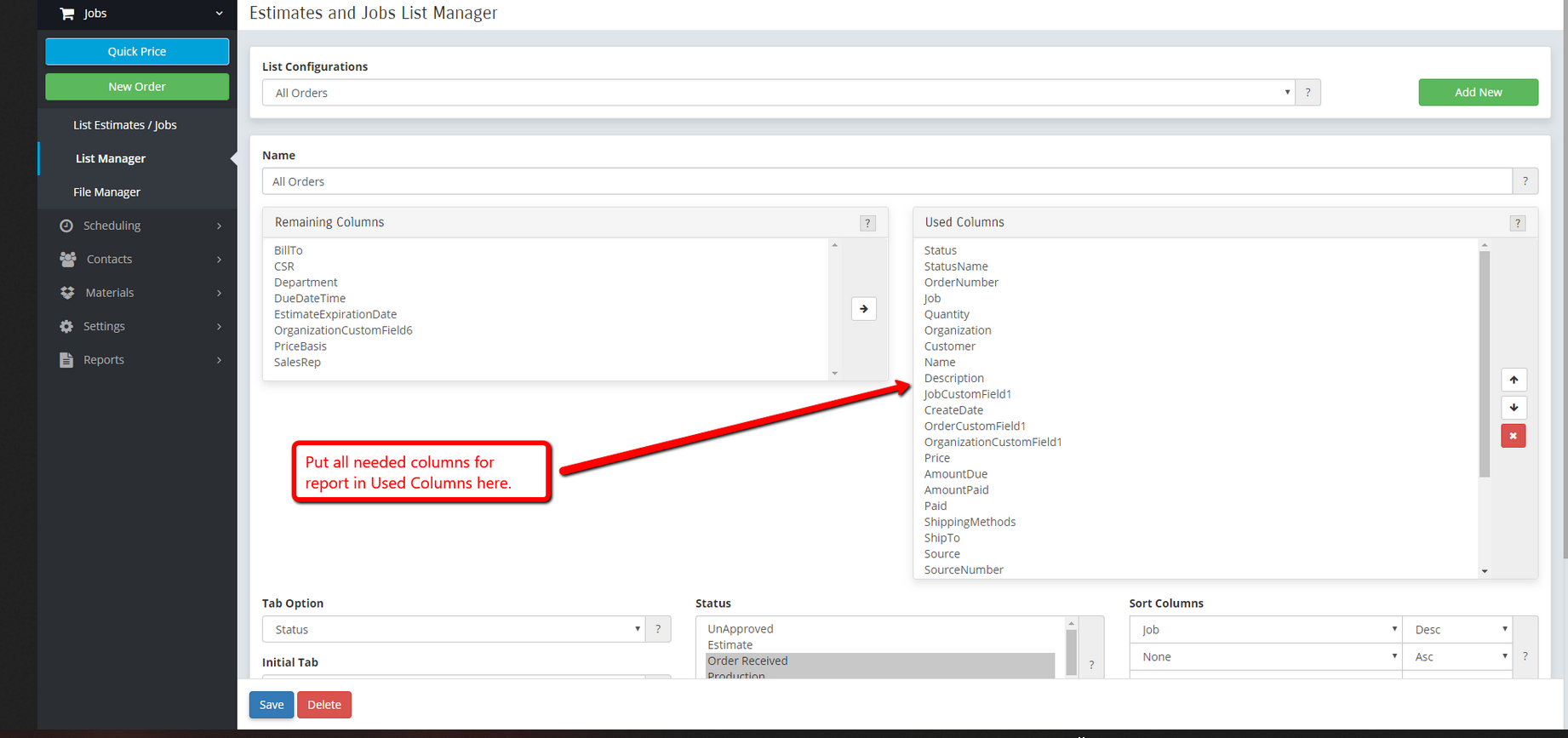Click the move-right arrow between column lists
This screenshot has height=738, width=1568.
click(863, 309)
